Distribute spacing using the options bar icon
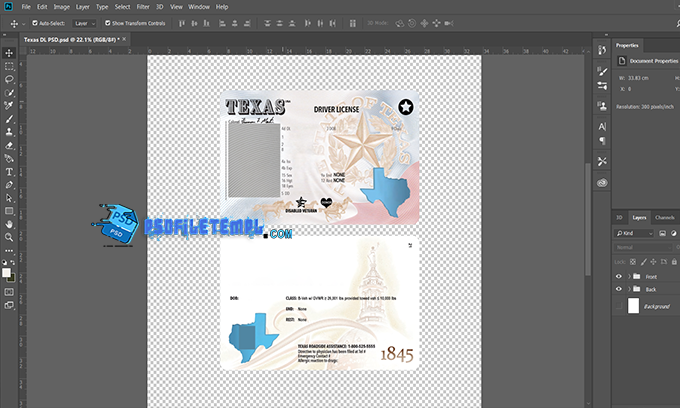The height and width of the screenshot is (408, 680). [x=353, y=23]
